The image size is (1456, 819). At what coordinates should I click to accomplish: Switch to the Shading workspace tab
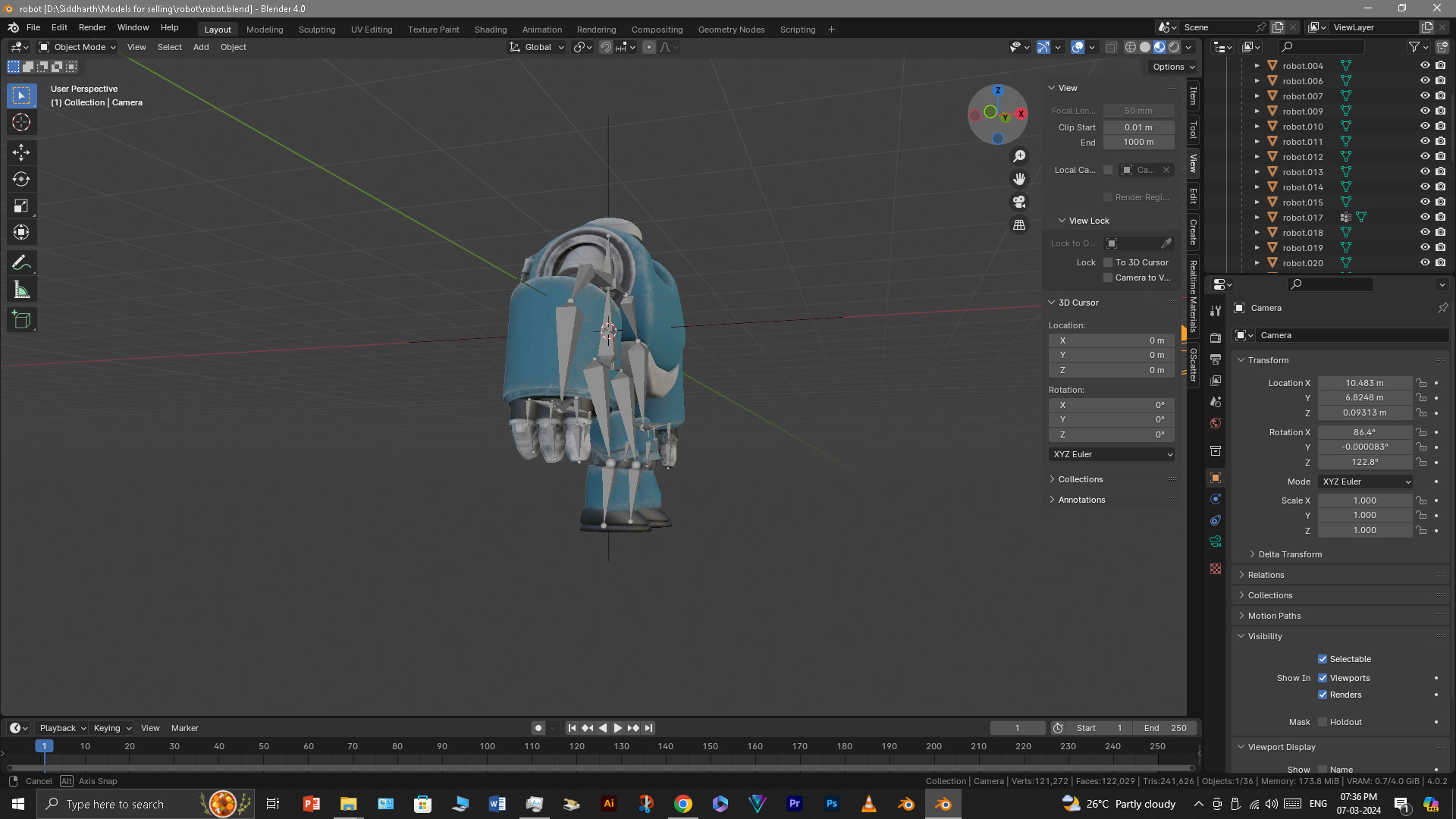pos(491,30)
